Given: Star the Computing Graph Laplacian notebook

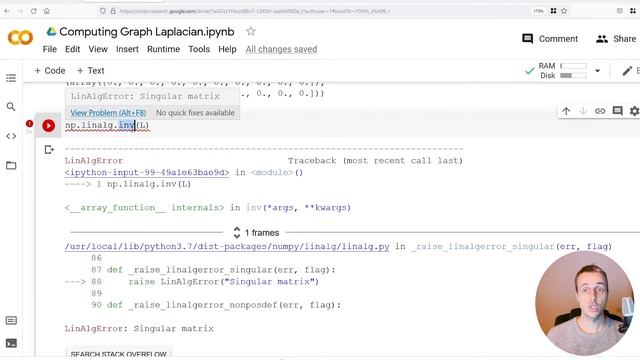Looking at the screenshot, I should [x=251, y=31].
